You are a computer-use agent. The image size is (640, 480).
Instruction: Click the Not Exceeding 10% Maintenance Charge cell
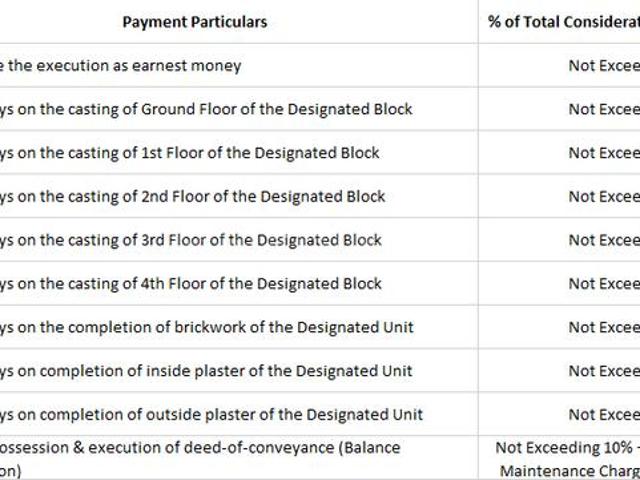tap(568, 459)
